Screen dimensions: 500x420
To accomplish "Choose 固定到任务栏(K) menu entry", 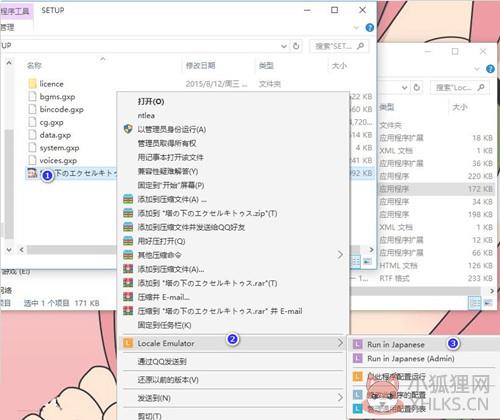I will tap(164, 325).
